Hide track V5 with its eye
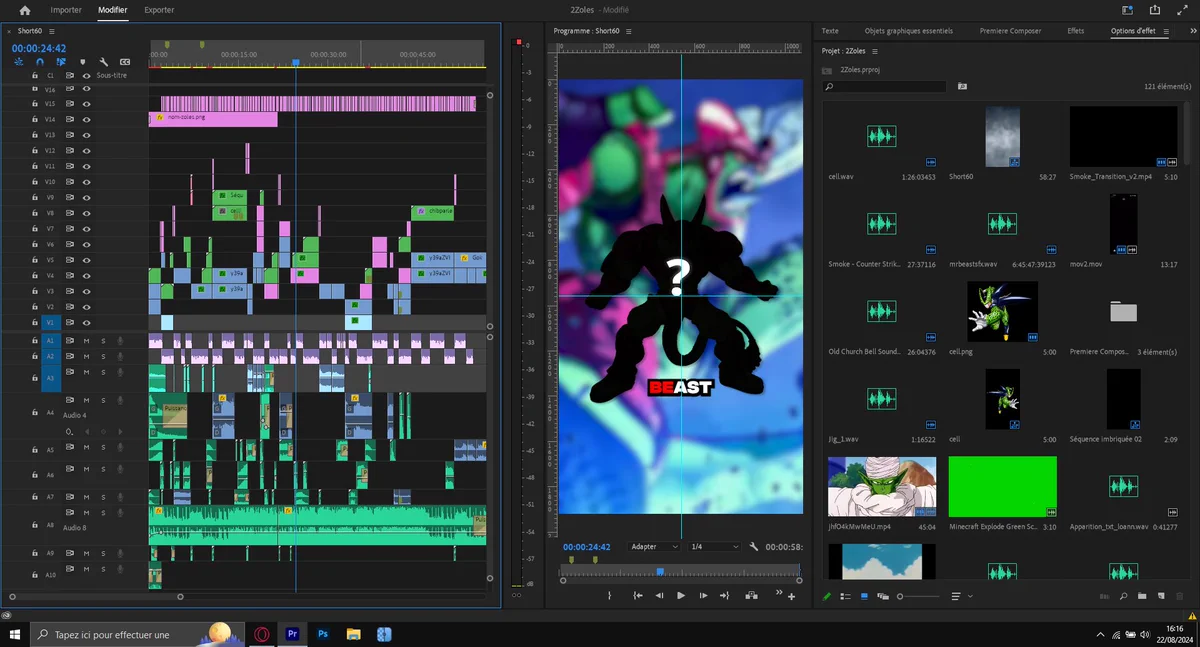 tap(87, 260)
